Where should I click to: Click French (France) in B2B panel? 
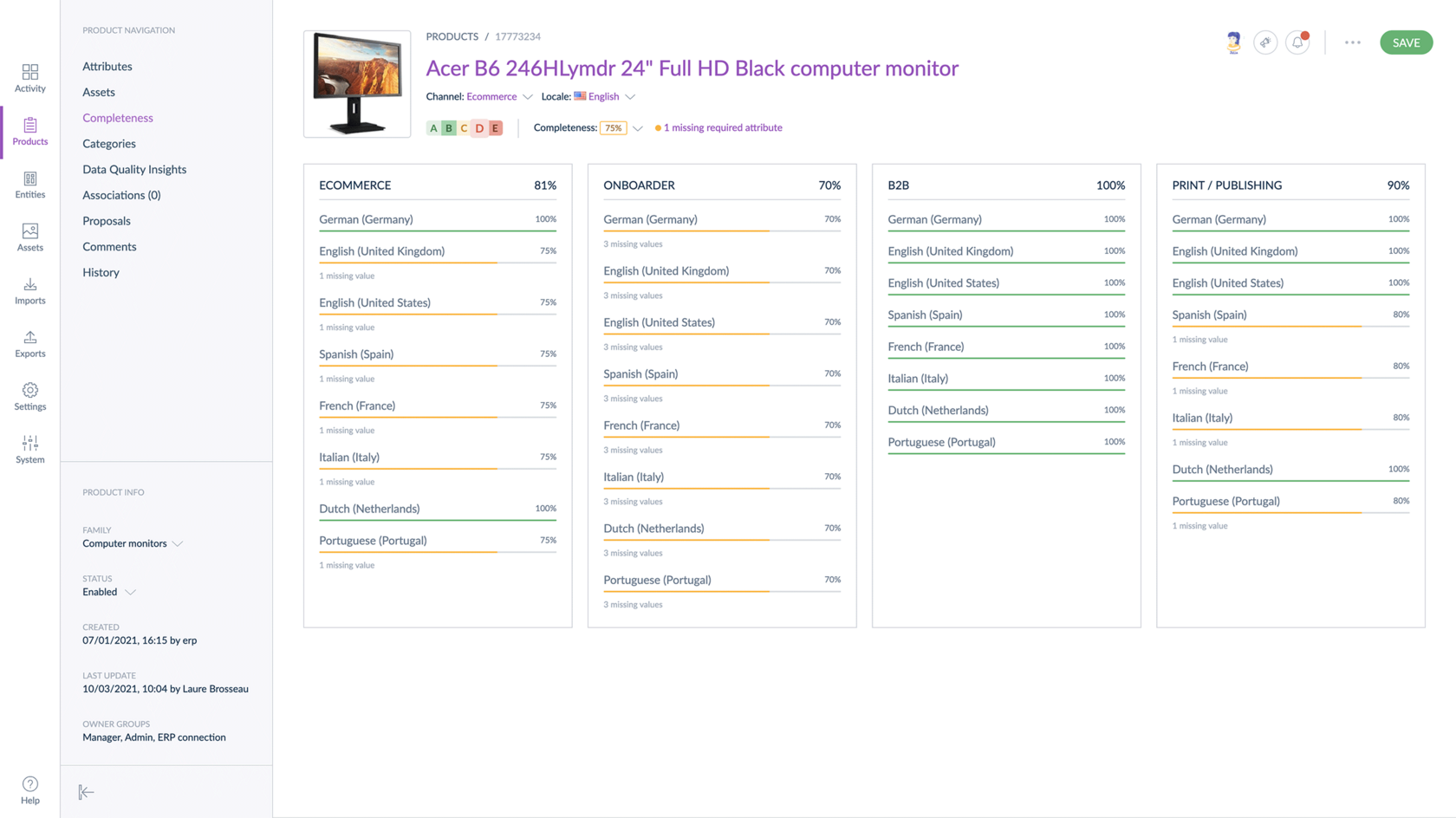[926, 347]
